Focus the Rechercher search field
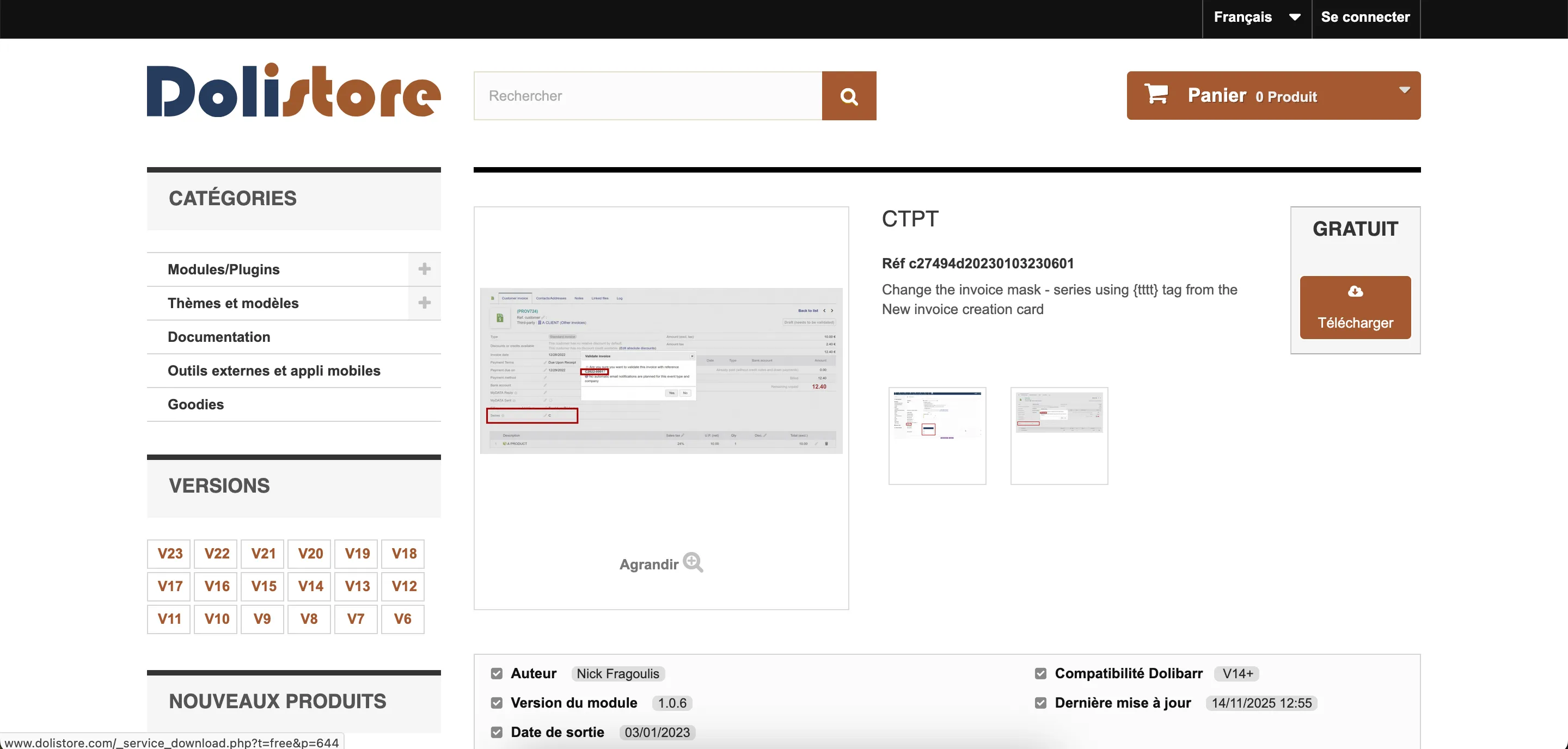1568x749 pixels. coord(648,95)
